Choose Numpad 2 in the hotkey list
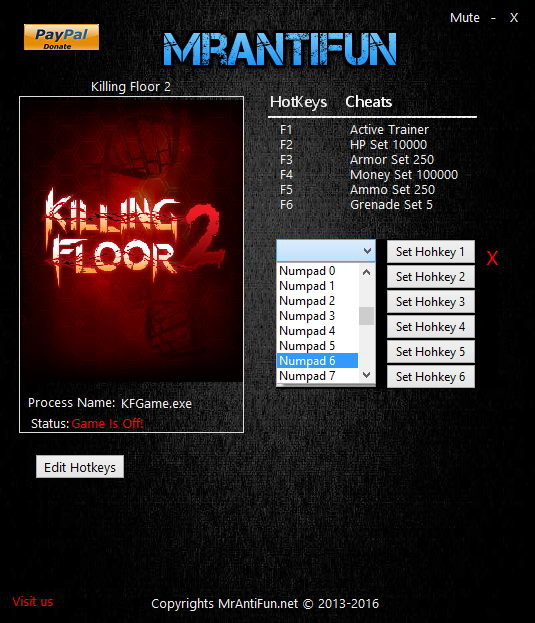535x623 pixels. click(317, 301)
